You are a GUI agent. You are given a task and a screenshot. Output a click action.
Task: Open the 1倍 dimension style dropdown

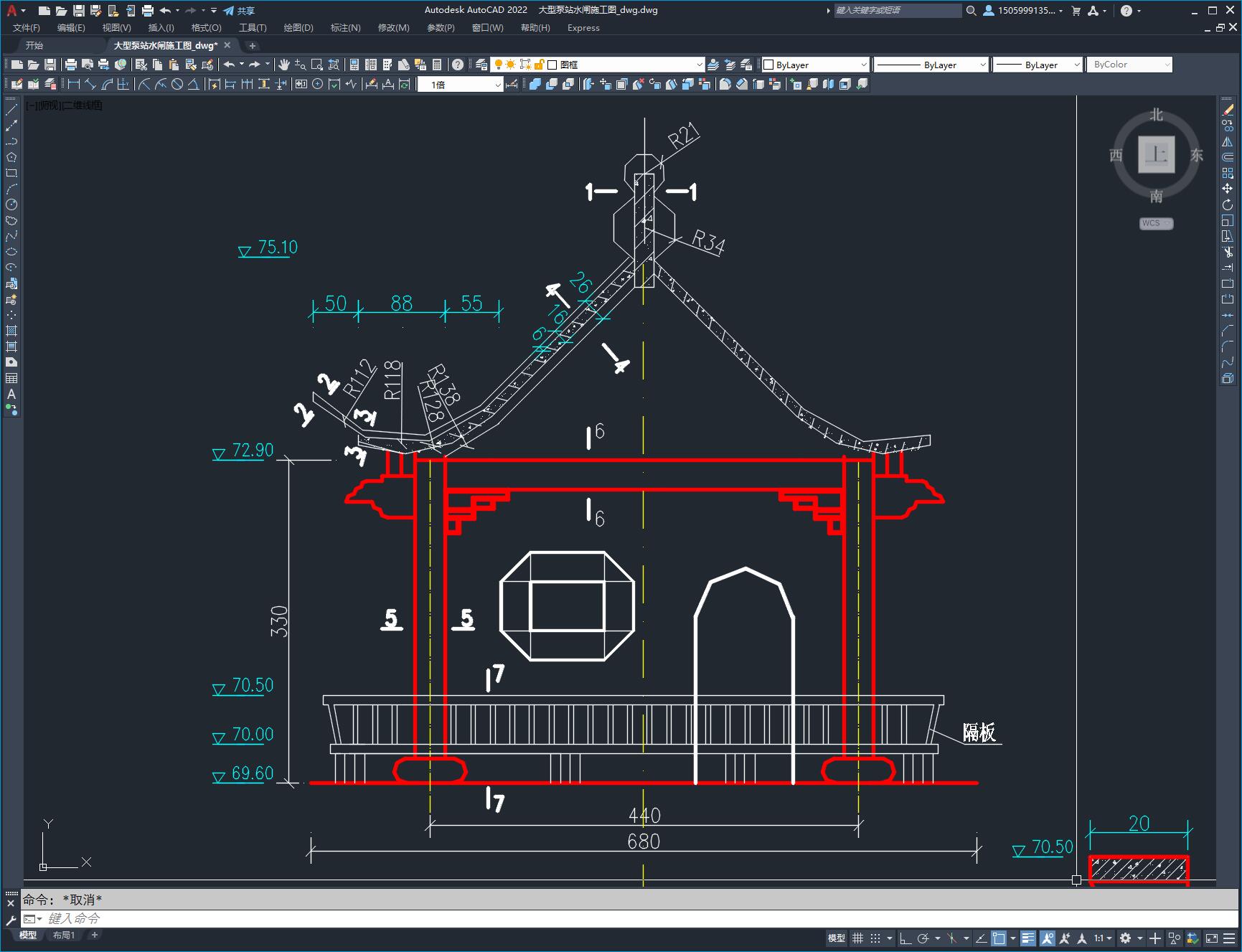[x=497, y=85]
